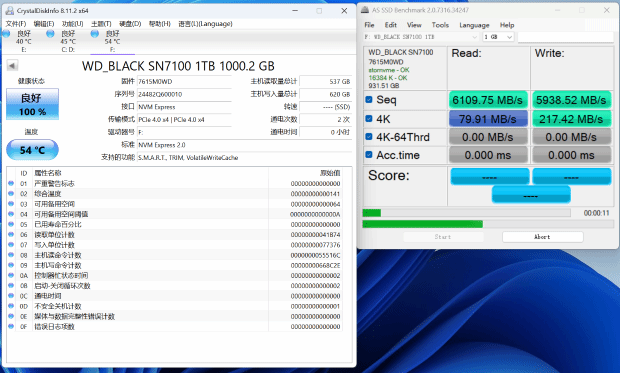Click the 54 °C temperature indicator
Image resolution: width=620 pixels, height=373 pixels.
point(32,150)
